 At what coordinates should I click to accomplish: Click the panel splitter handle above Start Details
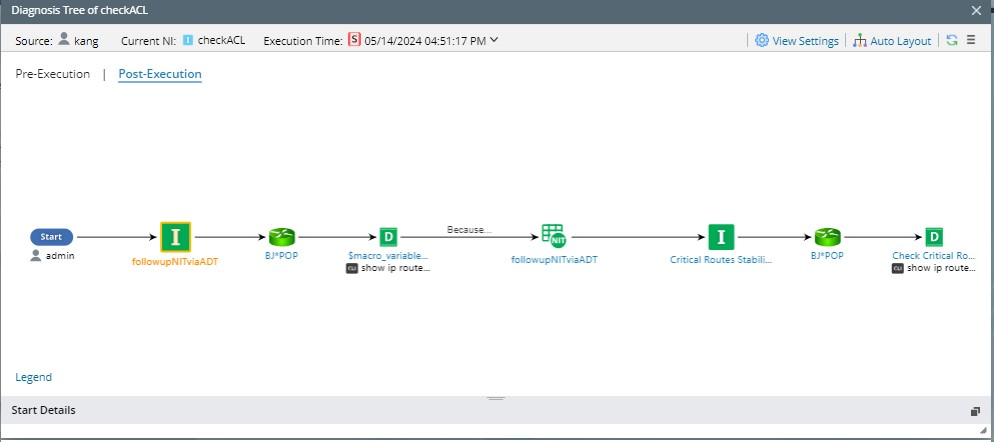pos(496,398)
